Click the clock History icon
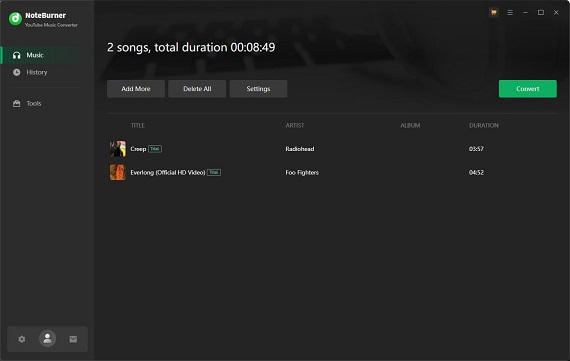 [x=17, y=72]
